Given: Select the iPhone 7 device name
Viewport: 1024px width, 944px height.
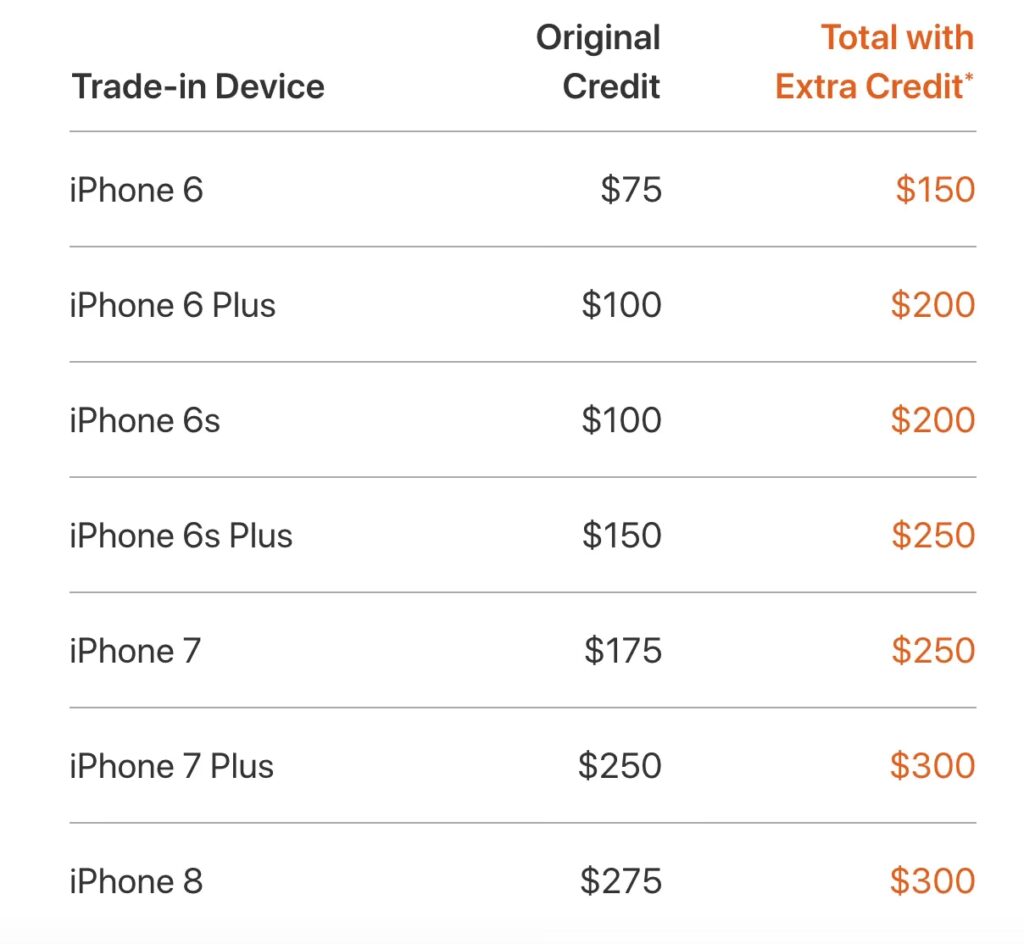Looking at the screenshot, I should pos(135,651).
